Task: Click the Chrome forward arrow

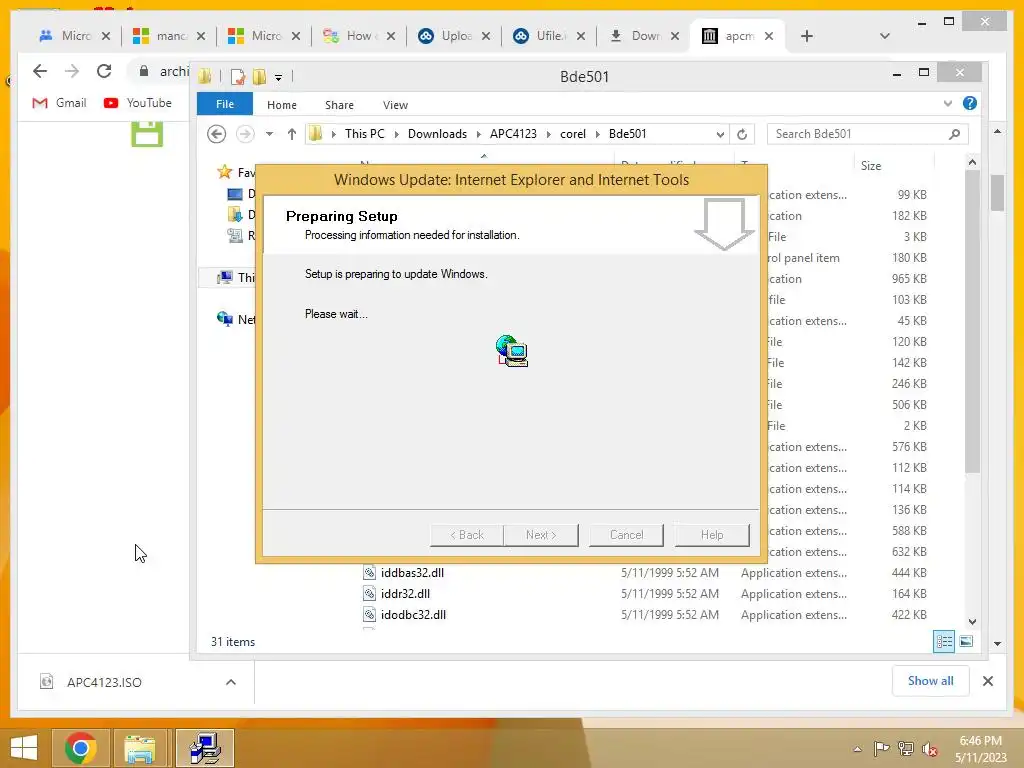Action: pyautogui.click(x=72, y=71)
